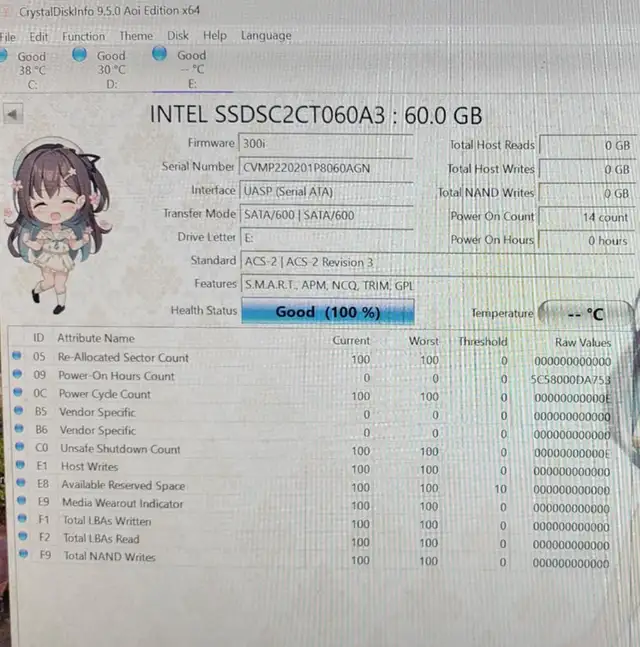640x647 pixels.
Task: Click the INTEL SSDSC2CT060A3 model title
Action: [x=315, y=114]
